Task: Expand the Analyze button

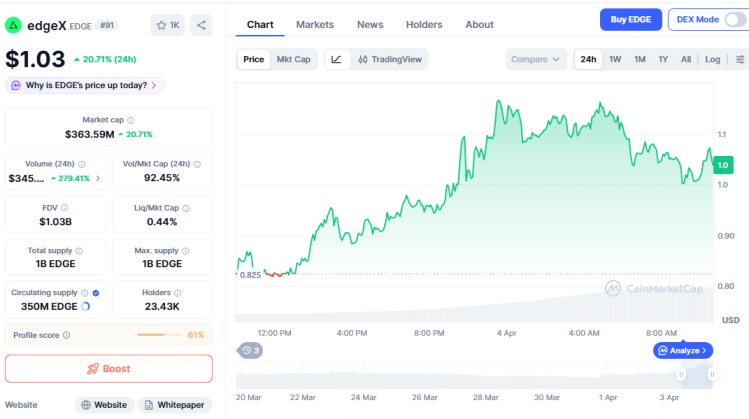Action: 683,350
